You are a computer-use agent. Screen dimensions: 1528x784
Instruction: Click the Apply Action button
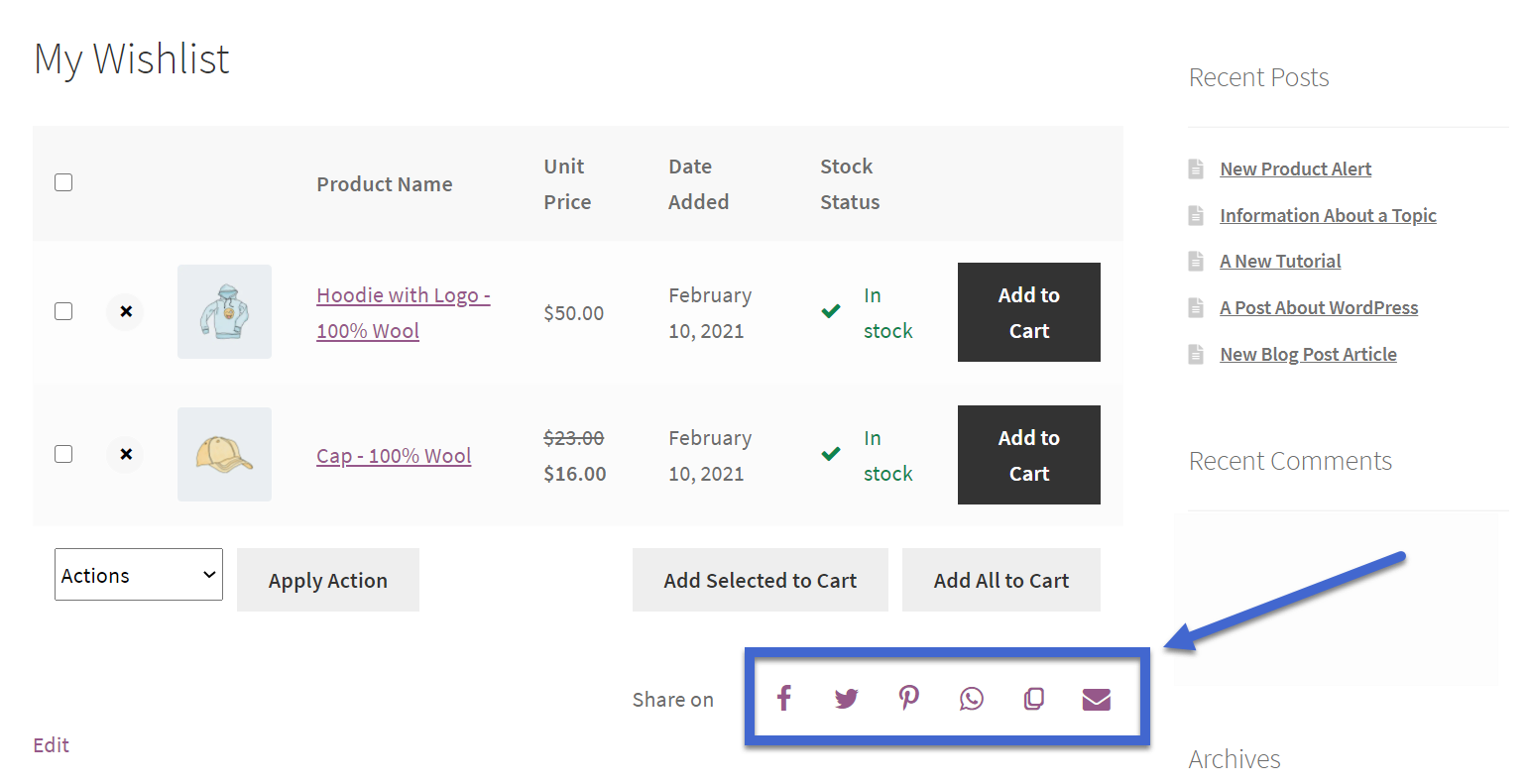point(327,580)
